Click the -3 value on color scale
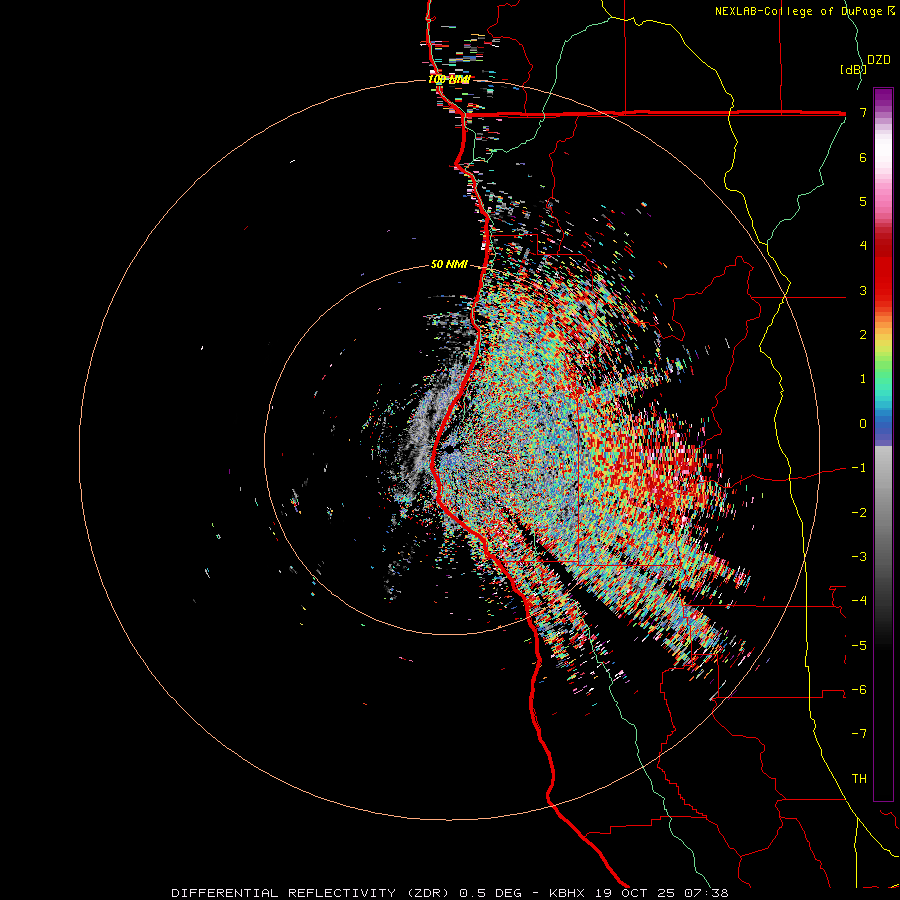Screen dimensions: 900x900 [859, 557]
